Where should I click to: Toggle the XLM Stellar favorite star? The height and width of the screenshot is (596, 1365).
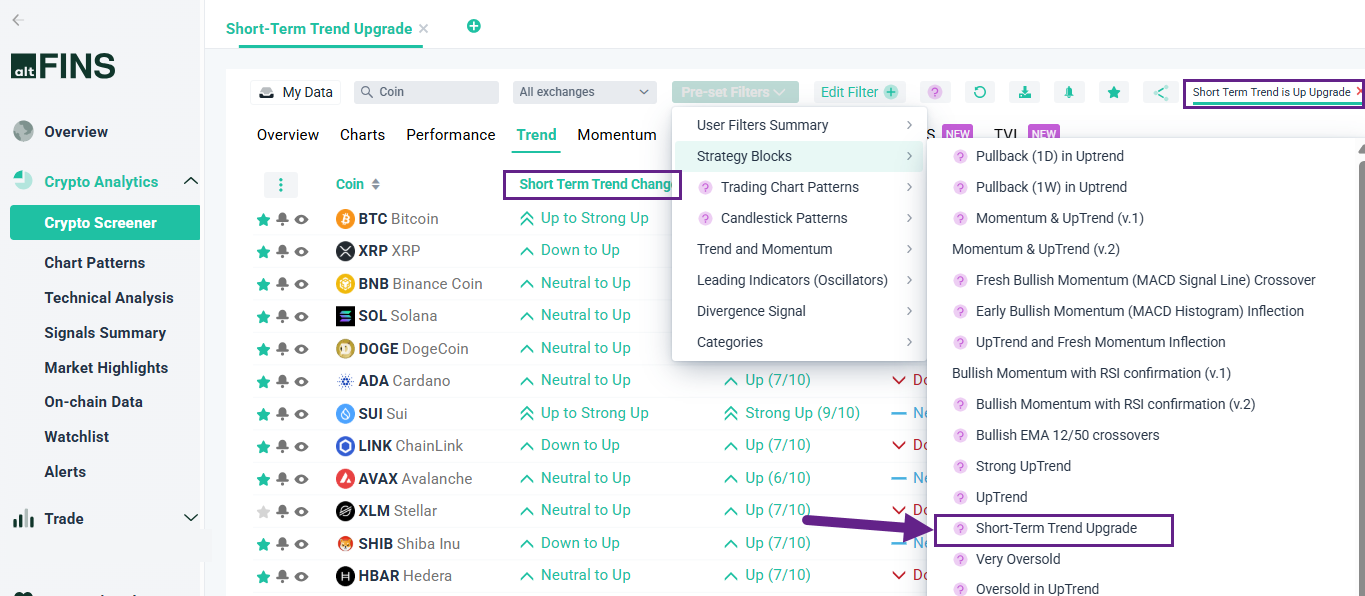[263, 512]
